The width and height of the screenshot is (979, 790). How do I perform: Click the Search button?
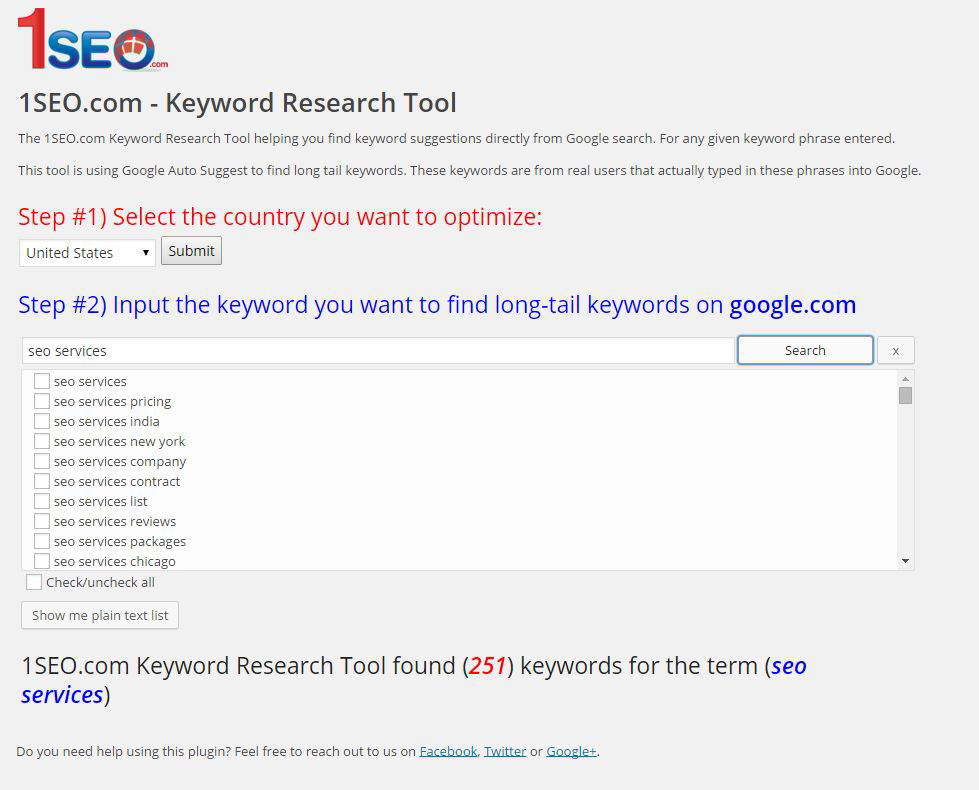tap(805, 350)
